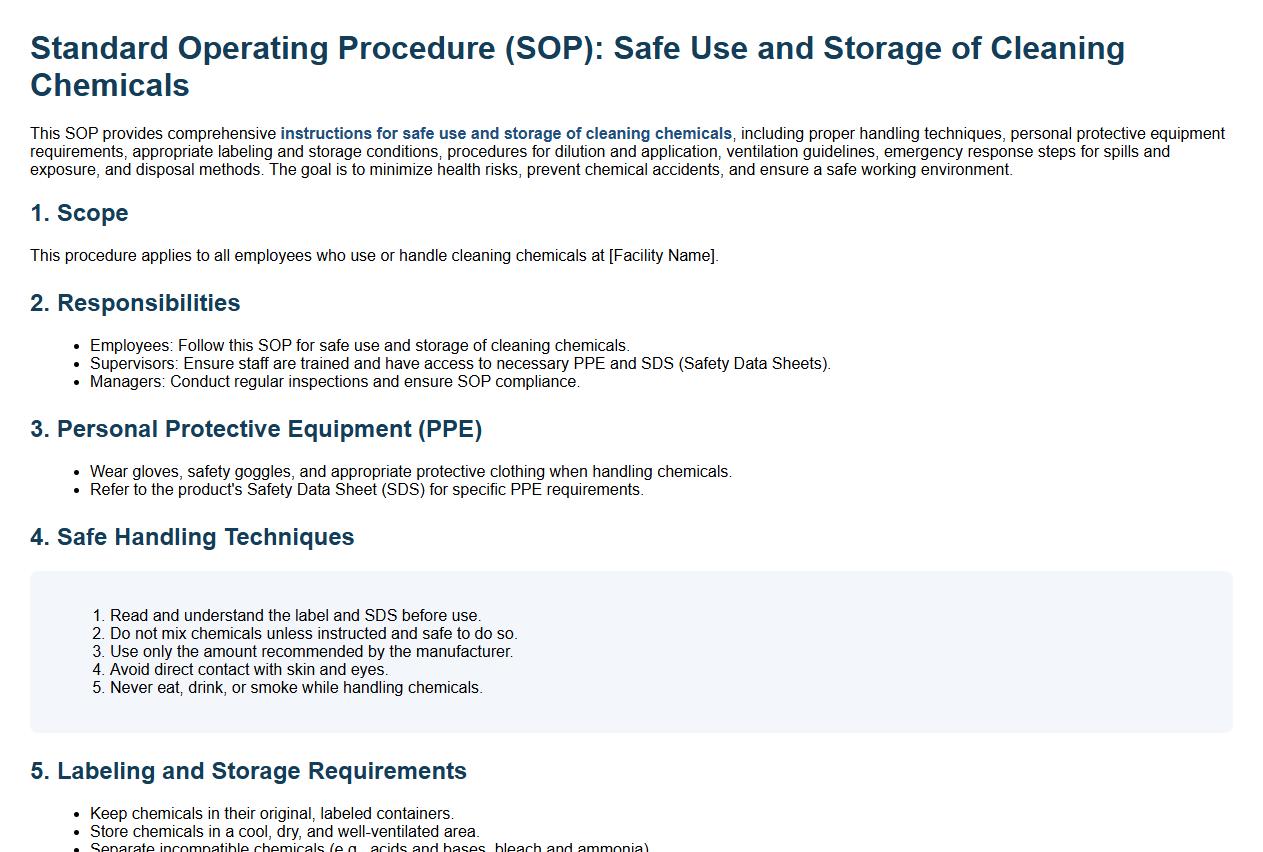Click 'Store chemicals in a cool, dry' bullet
1263x852 pixels.
click(284, 832)
